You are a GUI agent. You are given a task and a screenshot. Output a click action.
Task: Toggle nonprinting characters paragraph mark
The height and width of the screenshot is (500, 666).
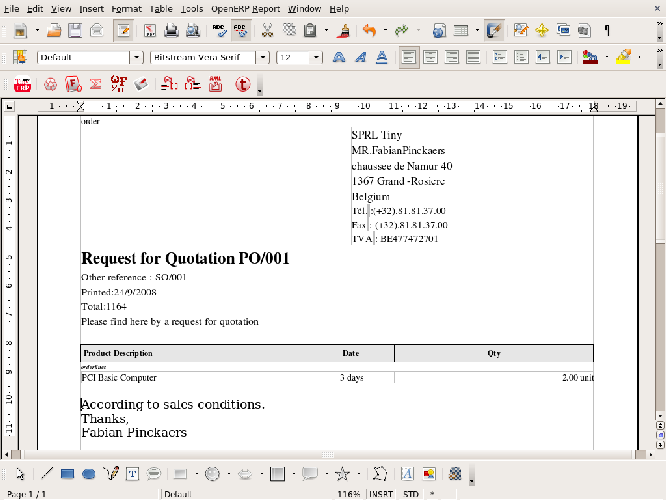[607, 31]
